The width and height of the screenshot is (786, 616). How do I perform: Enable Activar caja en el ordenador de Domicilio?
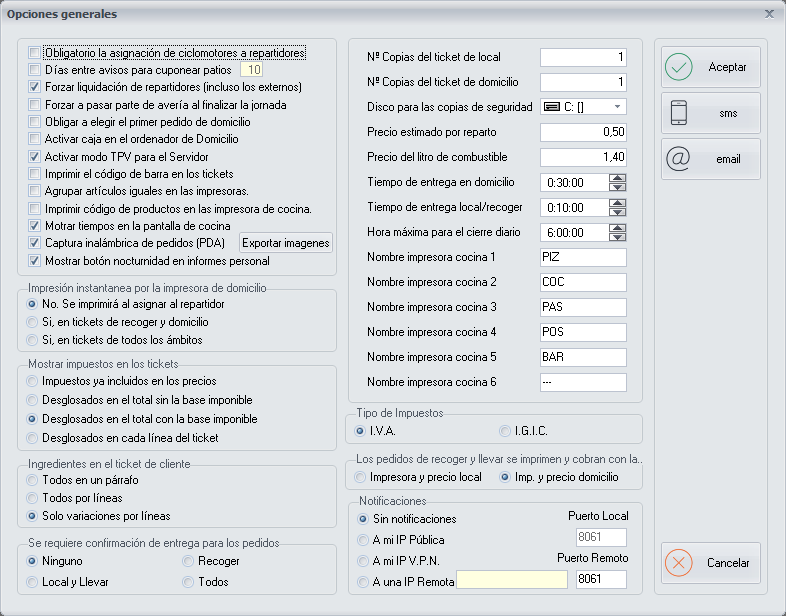[x=35, y=139]
